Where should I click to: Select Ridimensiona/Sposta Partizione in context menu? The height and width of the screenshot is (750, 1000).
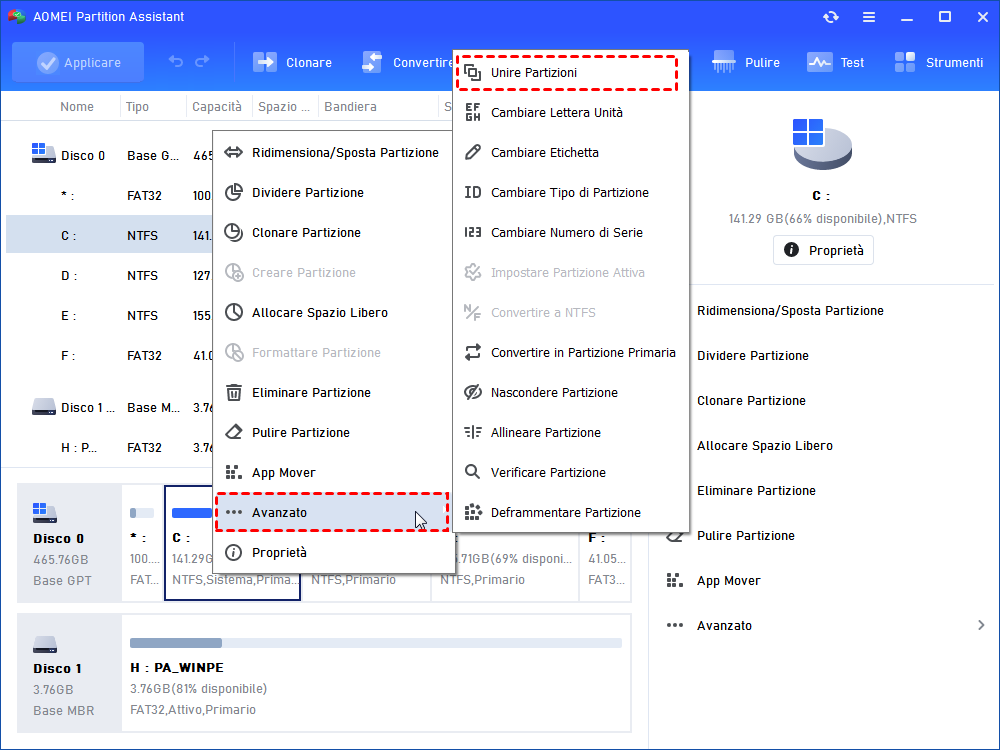(333, 152)
